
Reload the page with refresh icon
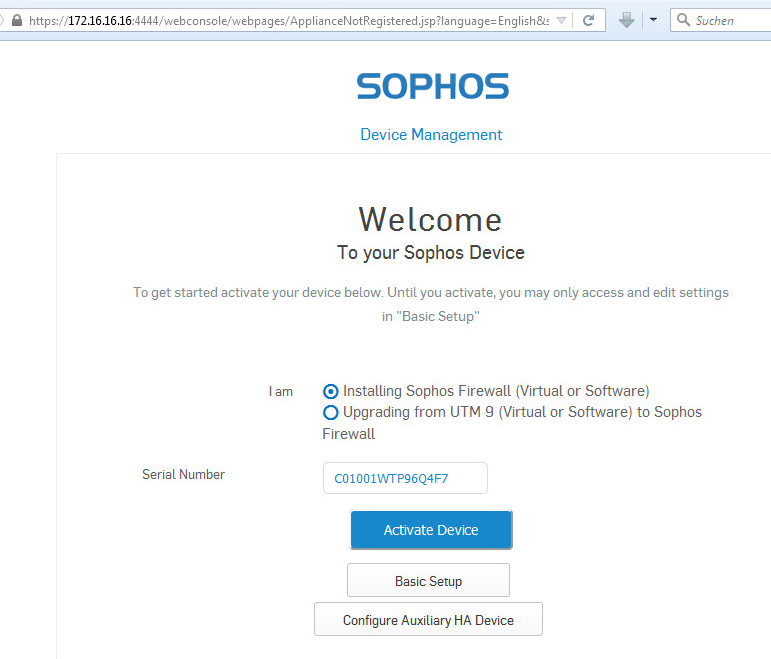[x=589, y=21]
